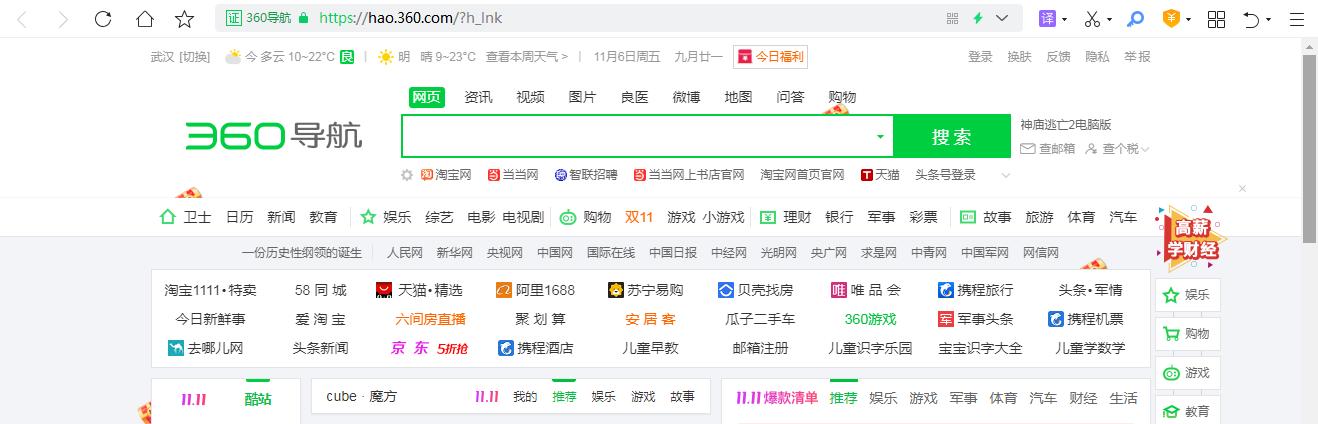Click the browser back arrow

pos(22,19)
